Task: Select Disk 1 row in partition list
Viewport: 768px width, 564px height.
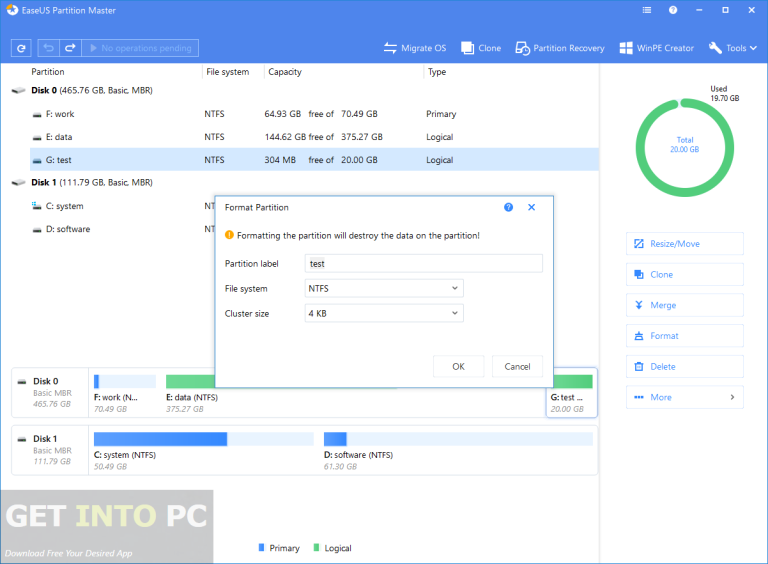Action: click(x=304, y=182)
